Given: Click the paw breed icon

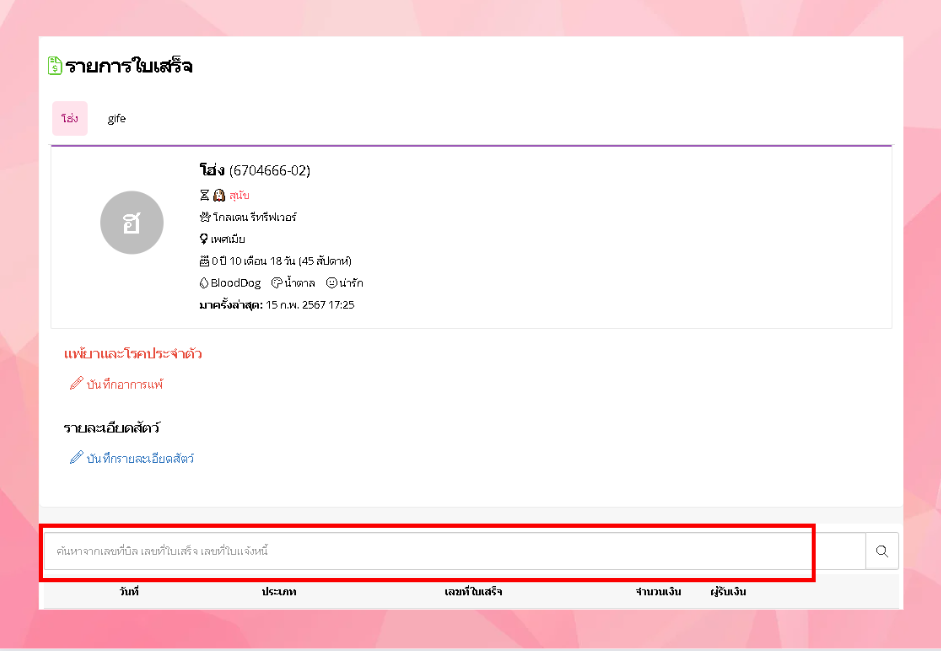Looking at the screenshot, I should click(205, 217).
